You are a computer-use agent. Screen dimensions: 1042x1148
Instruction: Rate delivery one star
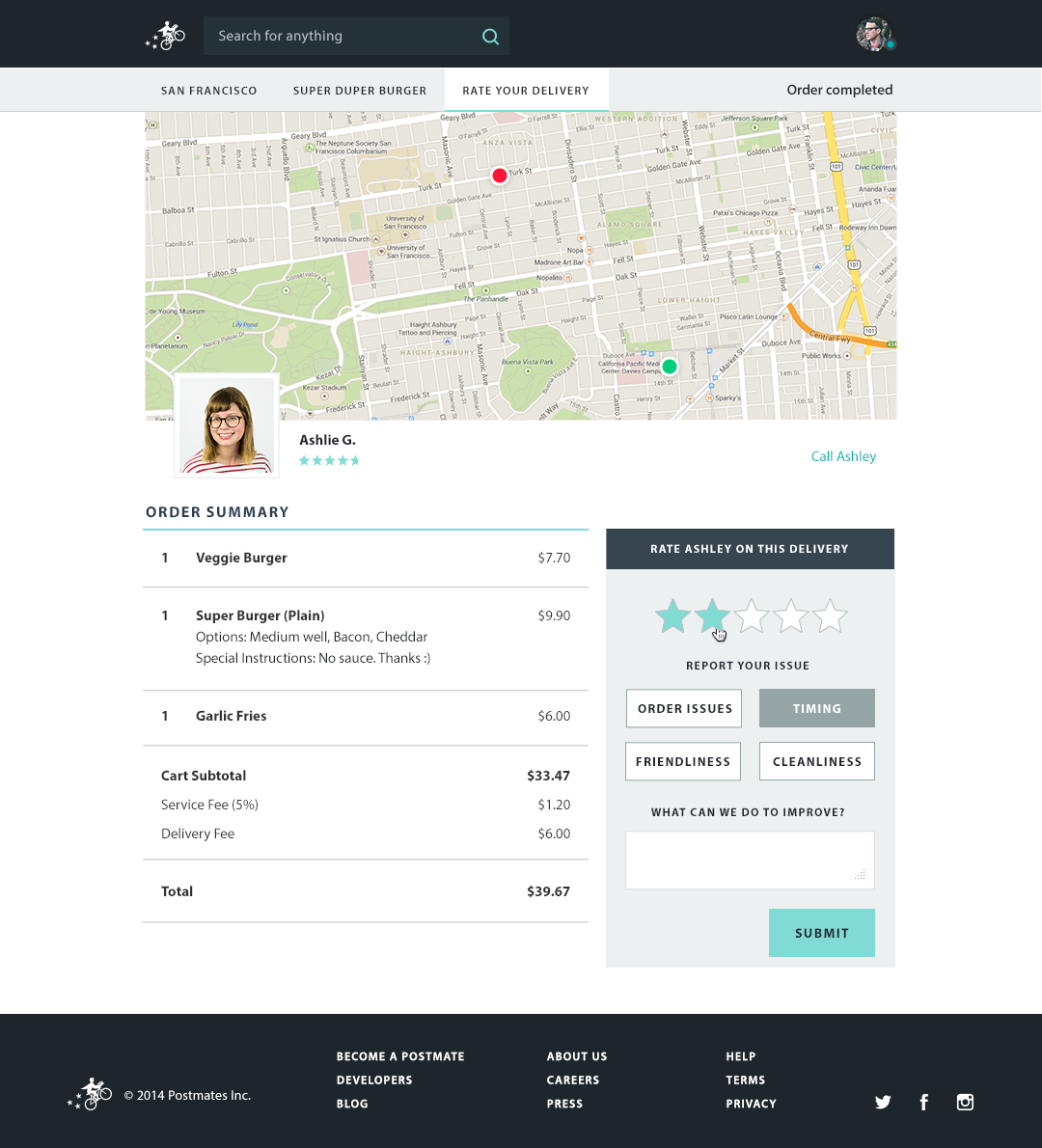[x=672, y=615]
